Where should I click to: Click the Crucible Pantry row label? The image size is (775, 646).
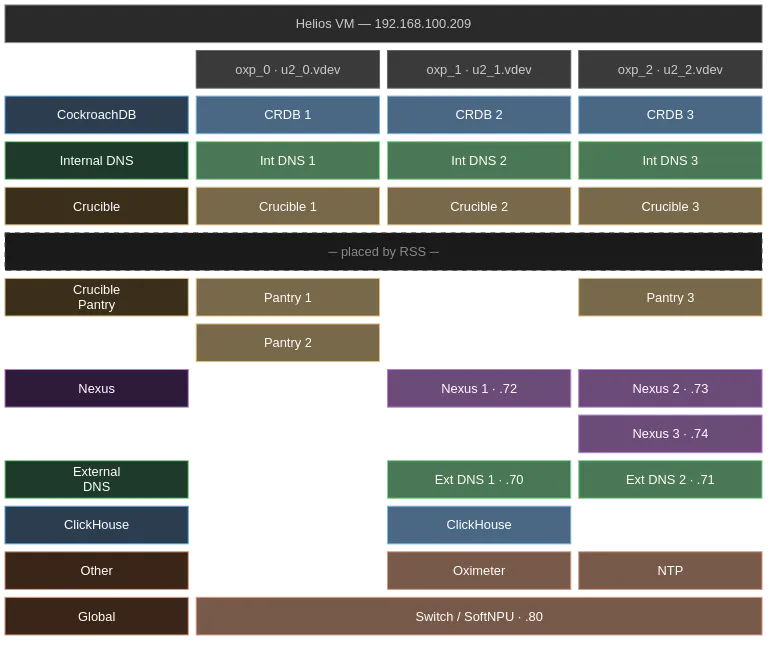[x=96, y=297]
